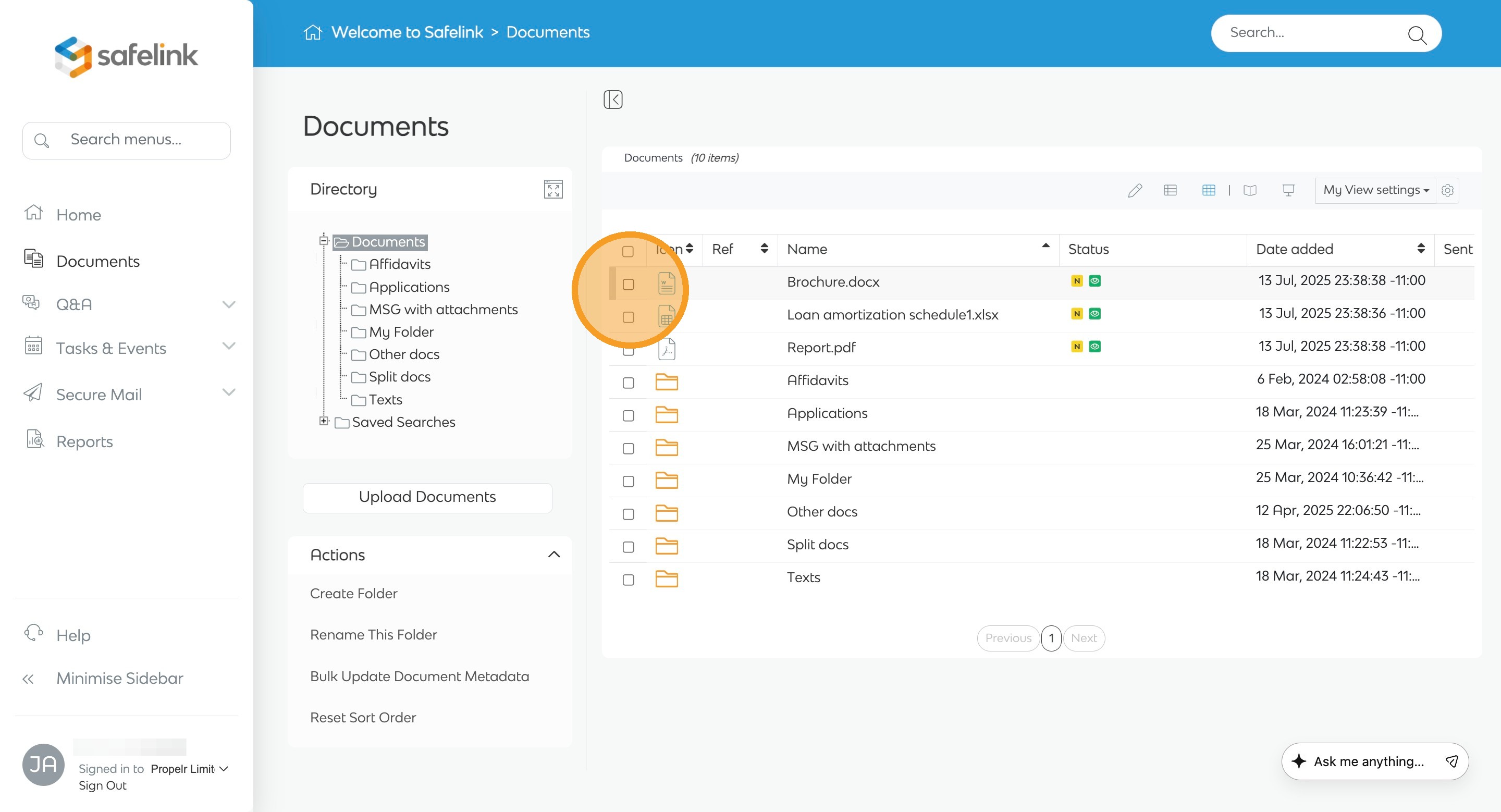Check the Texts folder row checkbox
This screenshot has height=812, width=1501.
[x=628, y=580]
